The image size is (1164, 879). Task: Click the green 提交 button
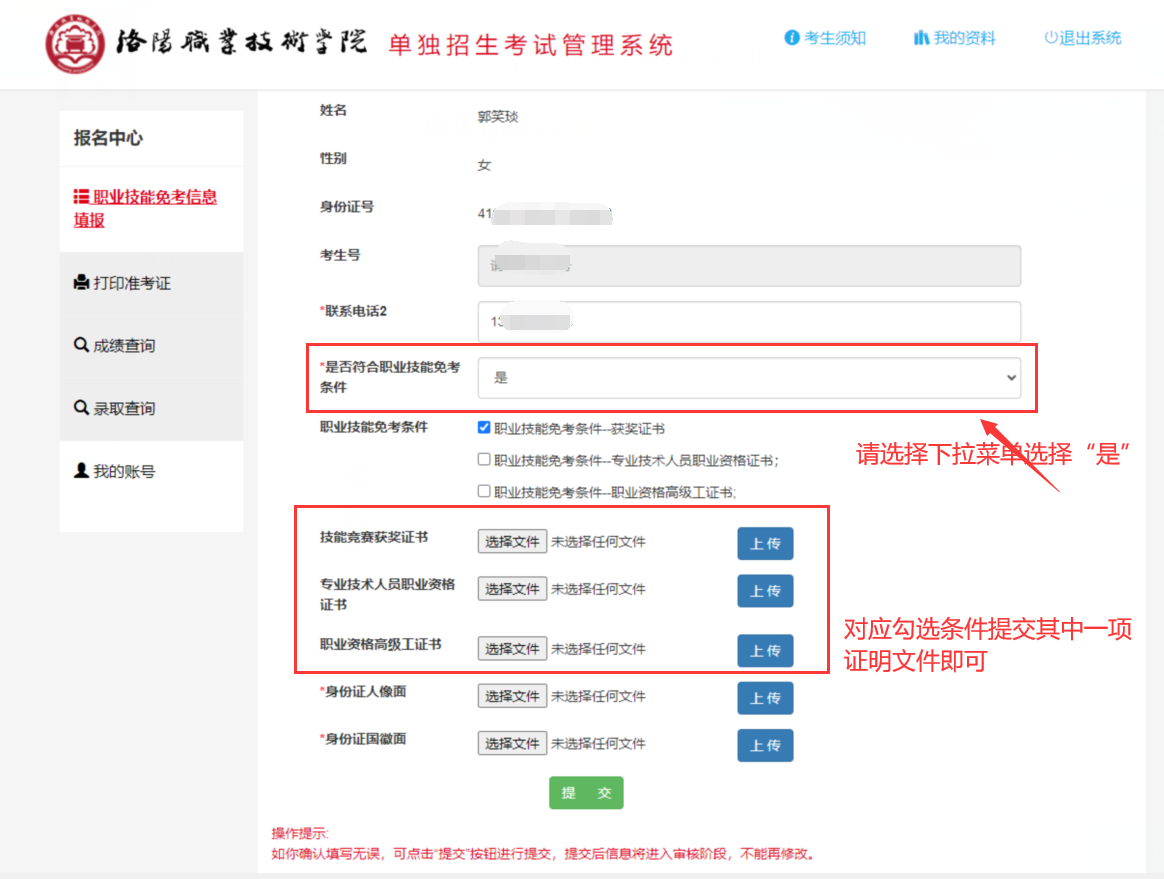pyautogui.click(x=586, y=793)
